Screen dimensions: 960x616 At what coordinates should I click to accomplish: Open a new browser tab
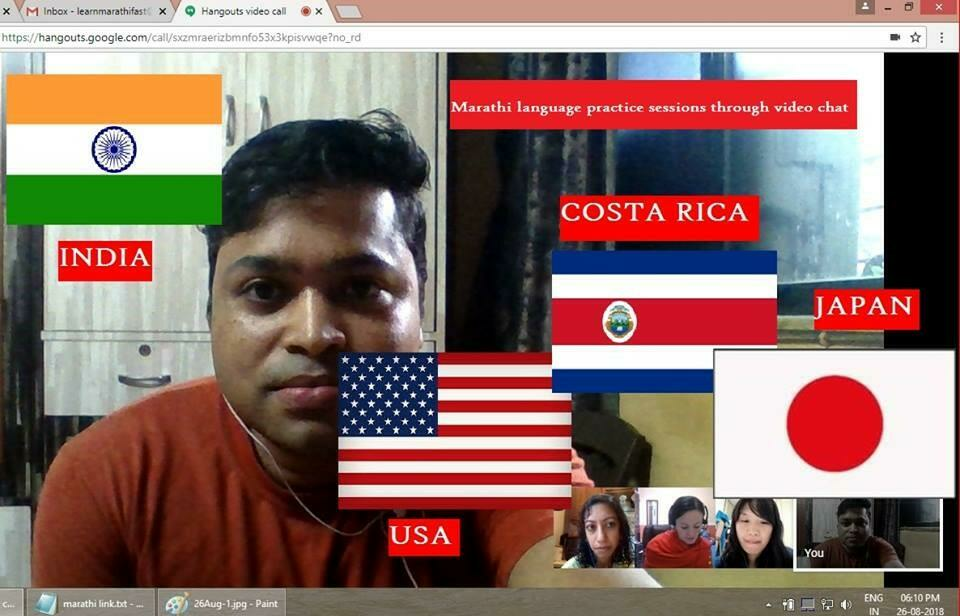point(348,11)
